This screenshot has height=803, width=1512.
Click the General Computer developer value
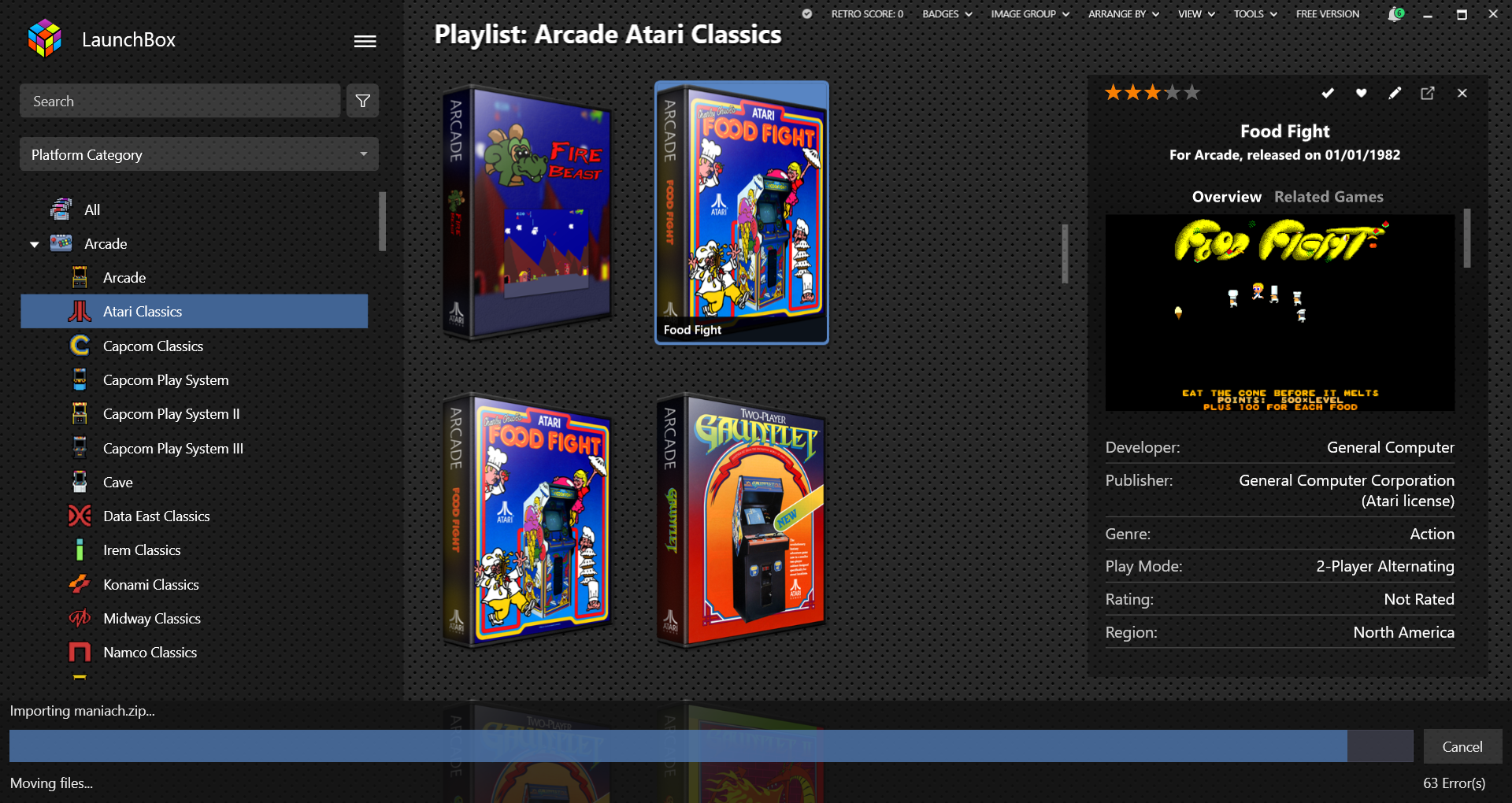pyautogui.click(x=1390, y=447)
